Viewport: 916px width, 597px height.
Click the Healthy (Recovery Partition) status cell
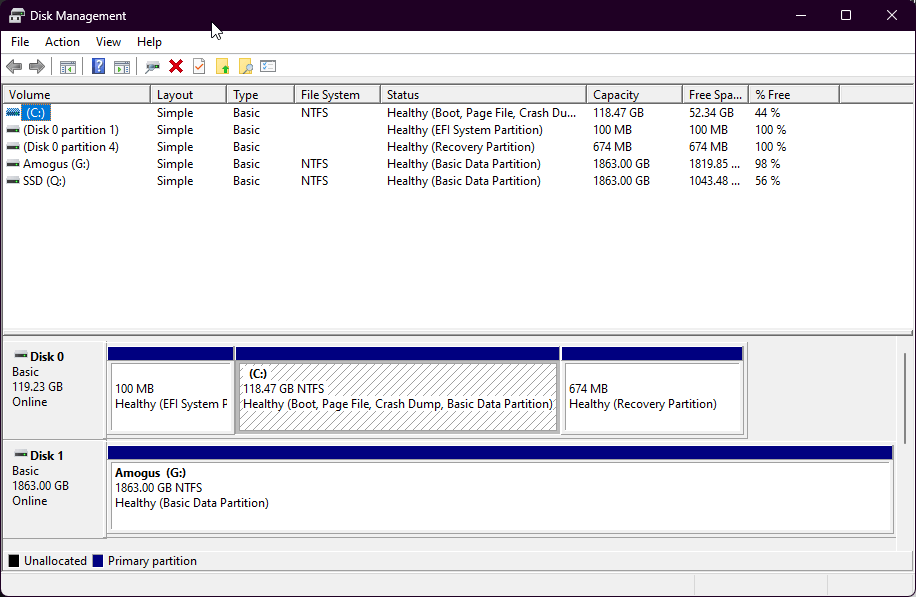tap(460, 147)
